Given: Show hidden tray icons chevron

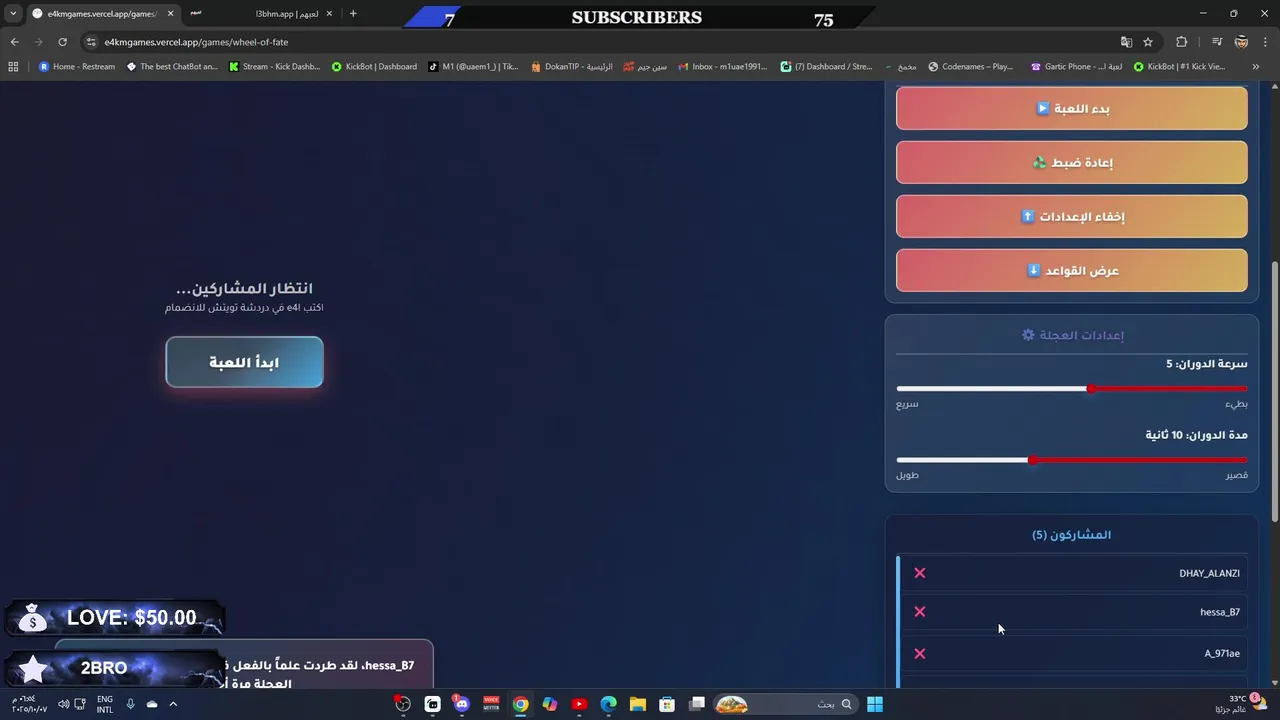Looking at the screenshot, I should click(x=172, y=704).
